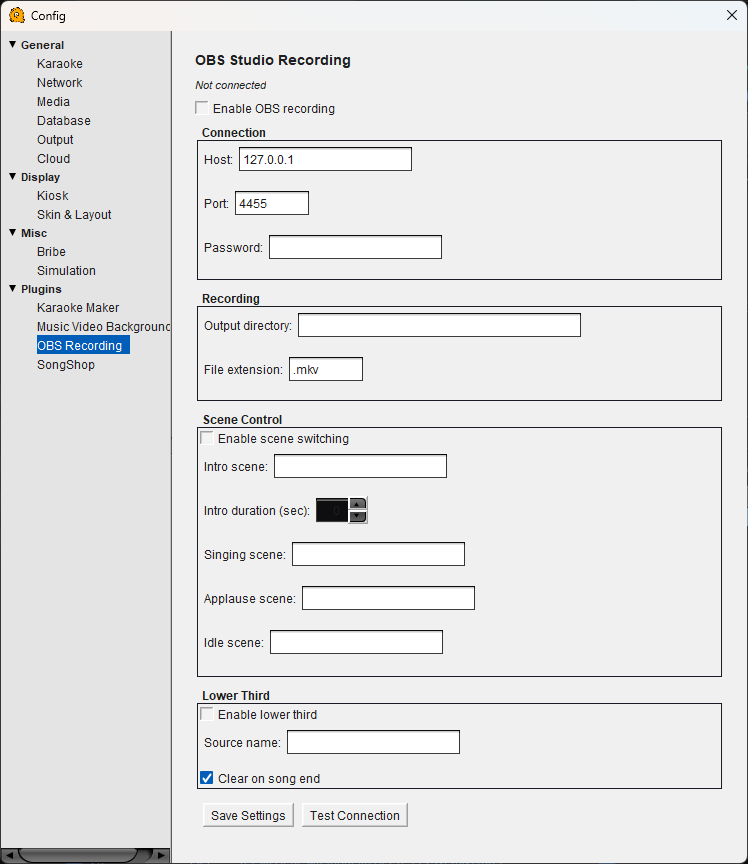Collapse the Plugins tree section
Image resolution: width=748 pixels, height=864 pixels.
point(12,288)
